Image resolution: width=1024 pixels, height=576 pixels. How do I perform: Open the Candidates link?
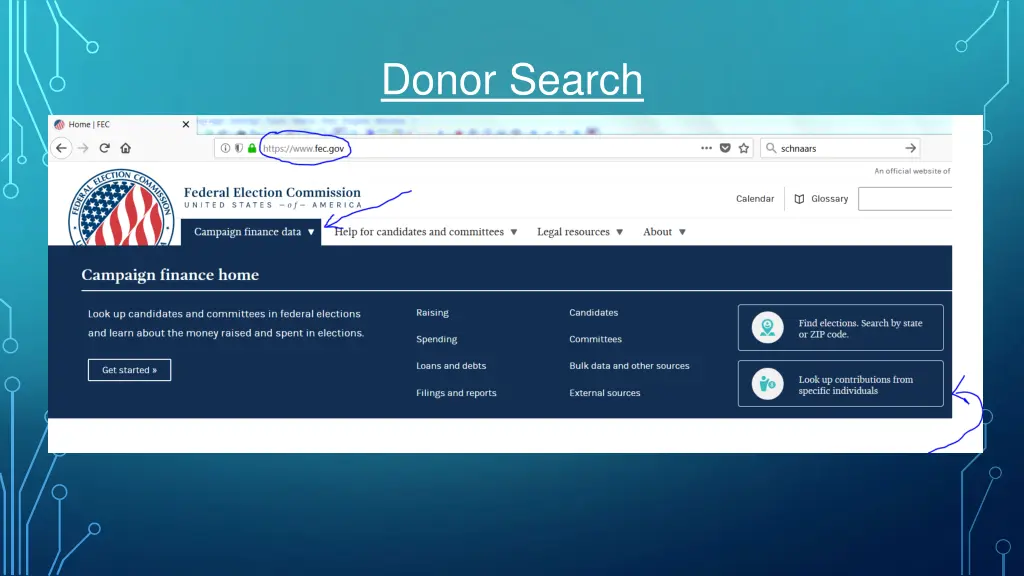(x=594, y=313)
